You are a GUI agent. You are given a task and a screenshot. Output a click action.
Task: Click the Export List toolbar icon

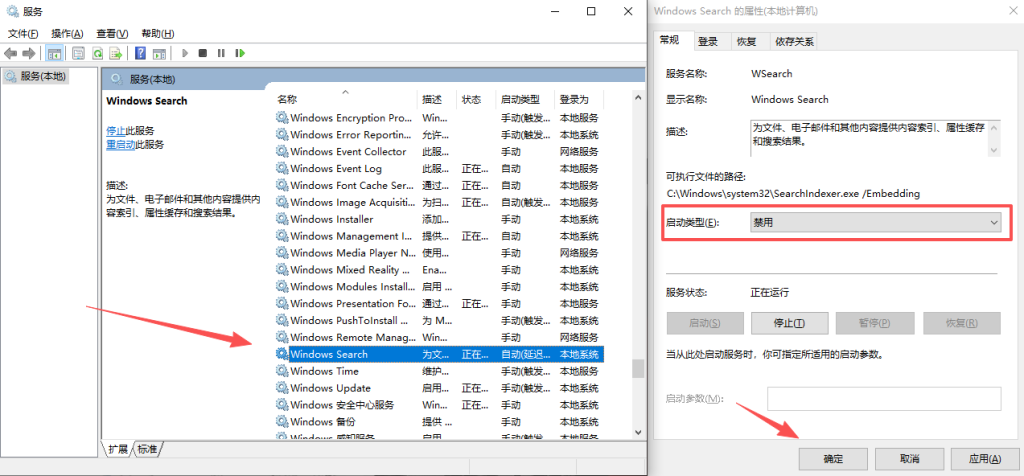tap(116, 53)
